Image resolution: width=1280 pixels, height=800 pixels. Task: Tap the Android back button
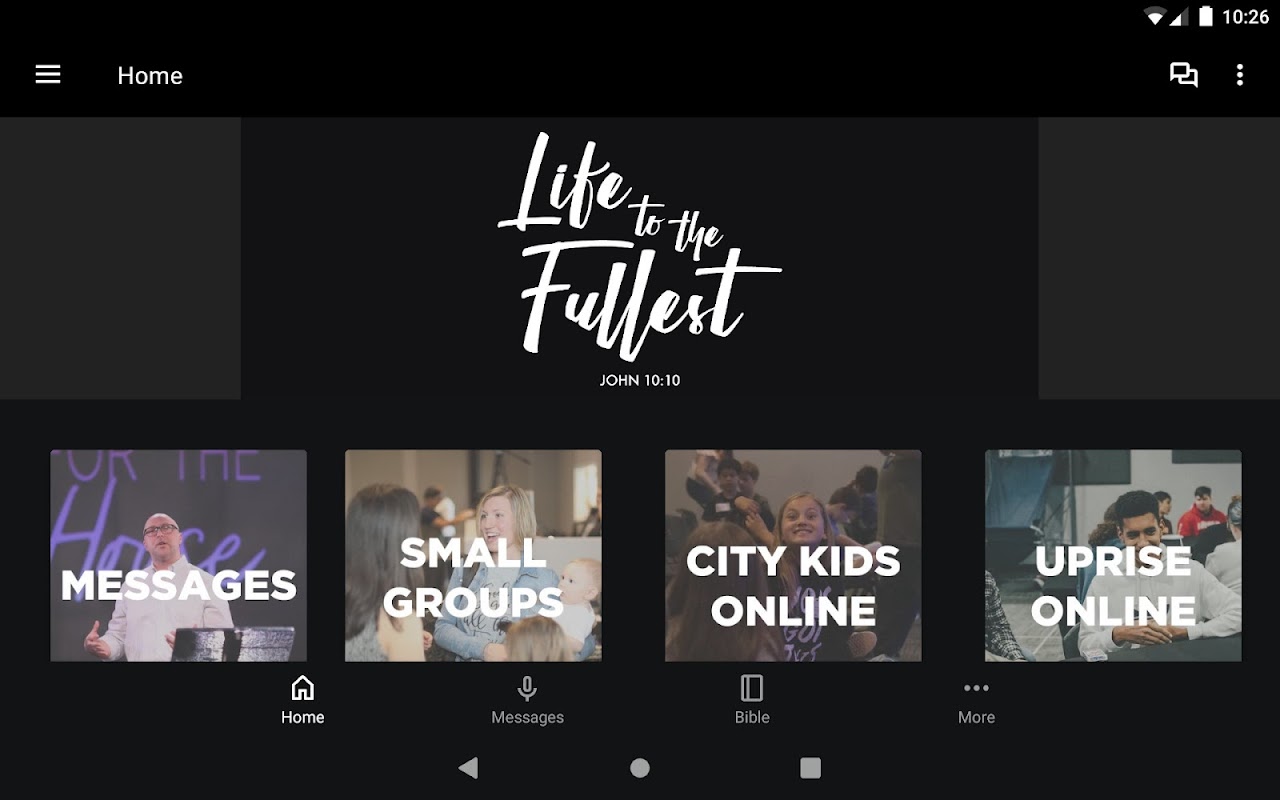[468, 768]
